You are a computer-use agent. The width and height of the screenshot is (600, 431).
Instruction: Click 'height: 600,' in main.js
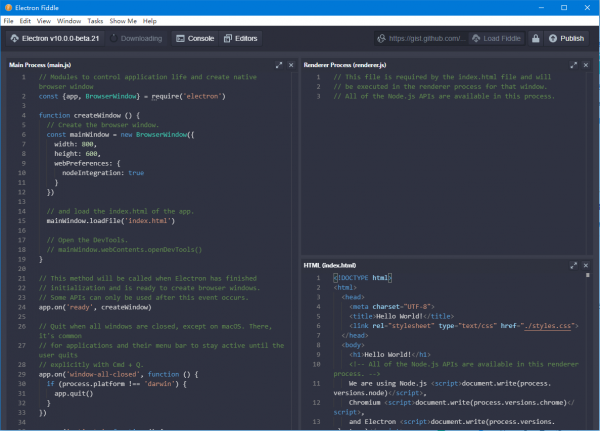pos(77,154)
